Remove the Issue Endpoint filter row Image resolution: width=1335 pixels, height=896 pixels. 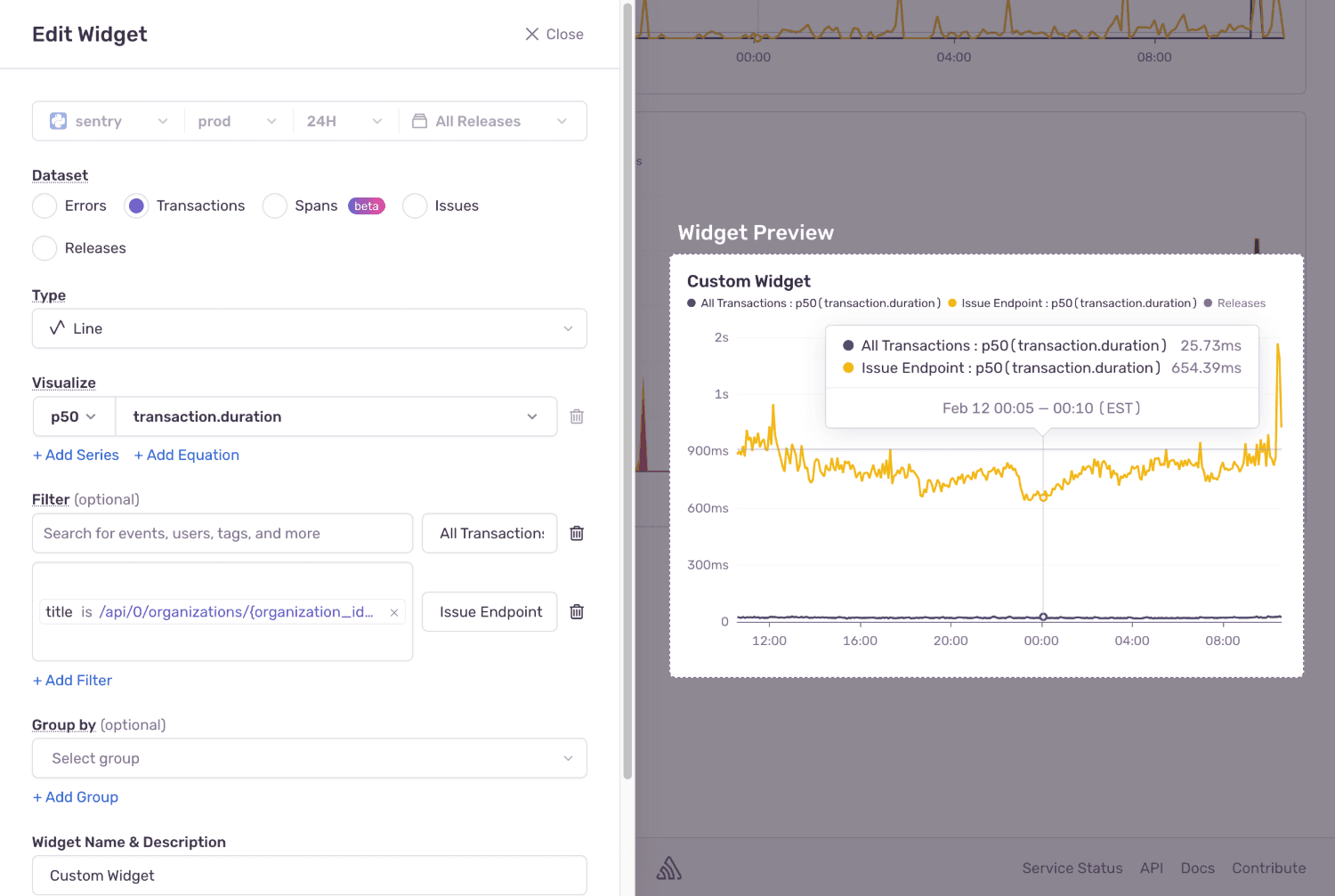[x=577, y=611]
